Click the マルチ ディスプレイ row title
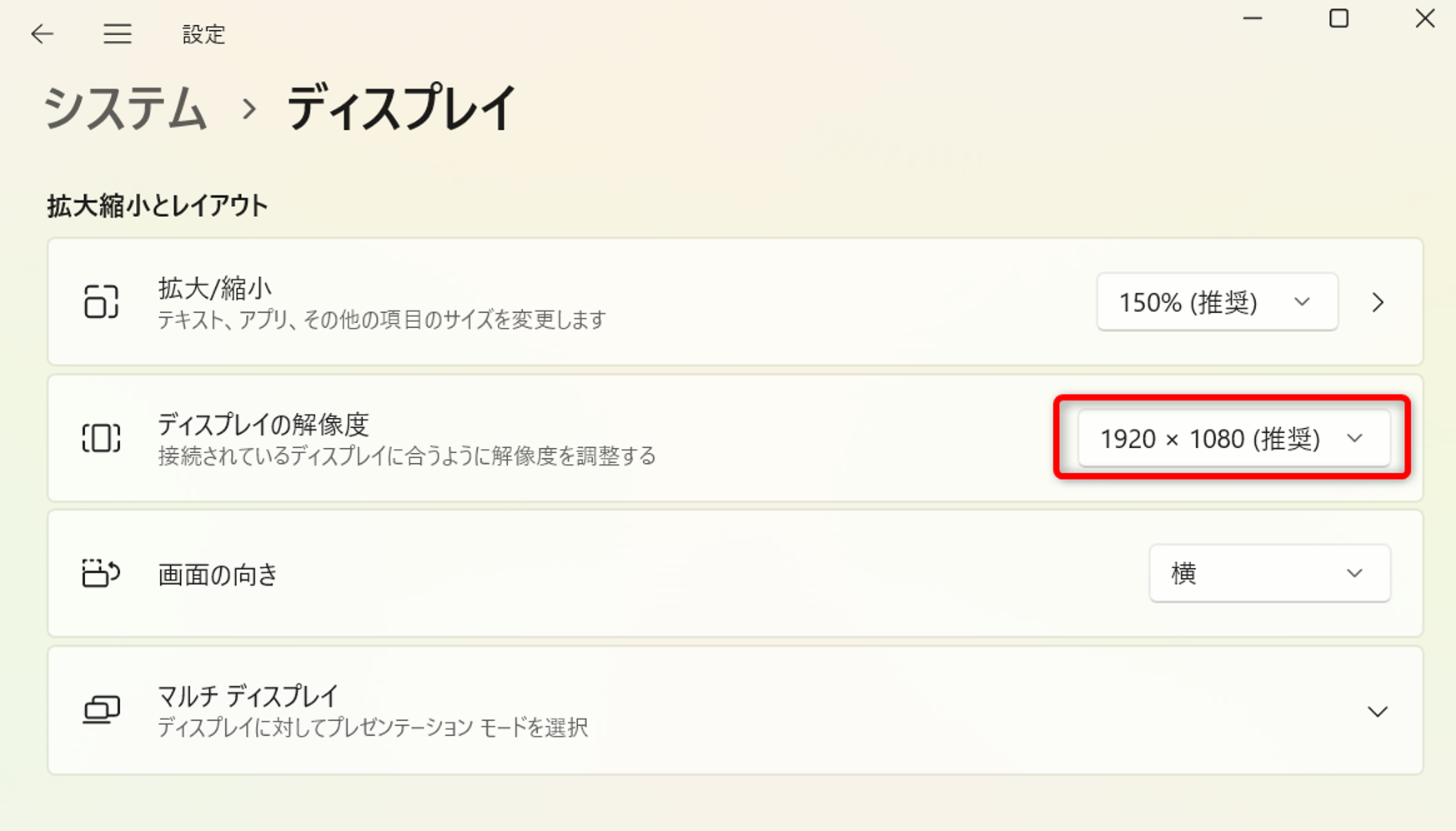Image resolution: width=1456 pixels, height=831 pixels. (x=248, y=696)
